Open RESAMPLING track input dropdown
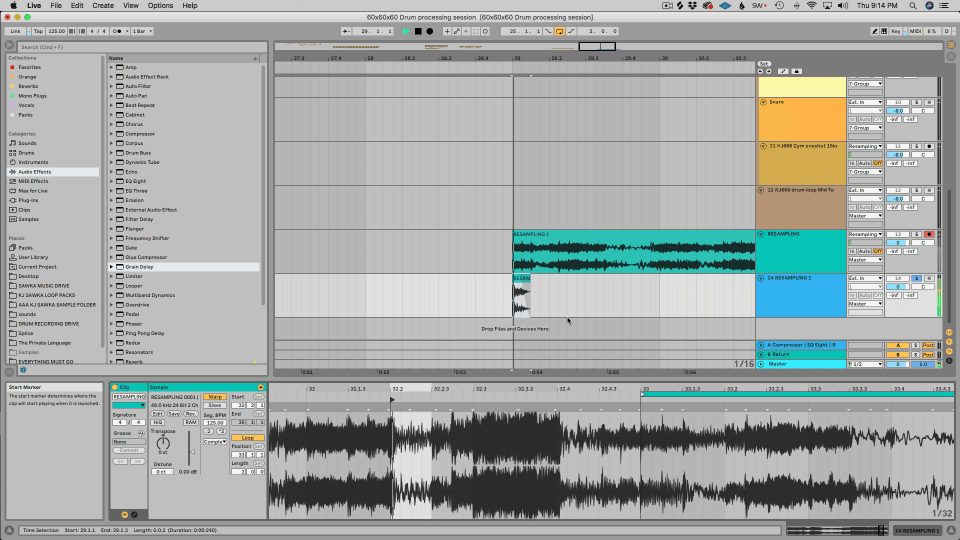The width and height of the screenshot is (960, 540). [x=865, y=234]
